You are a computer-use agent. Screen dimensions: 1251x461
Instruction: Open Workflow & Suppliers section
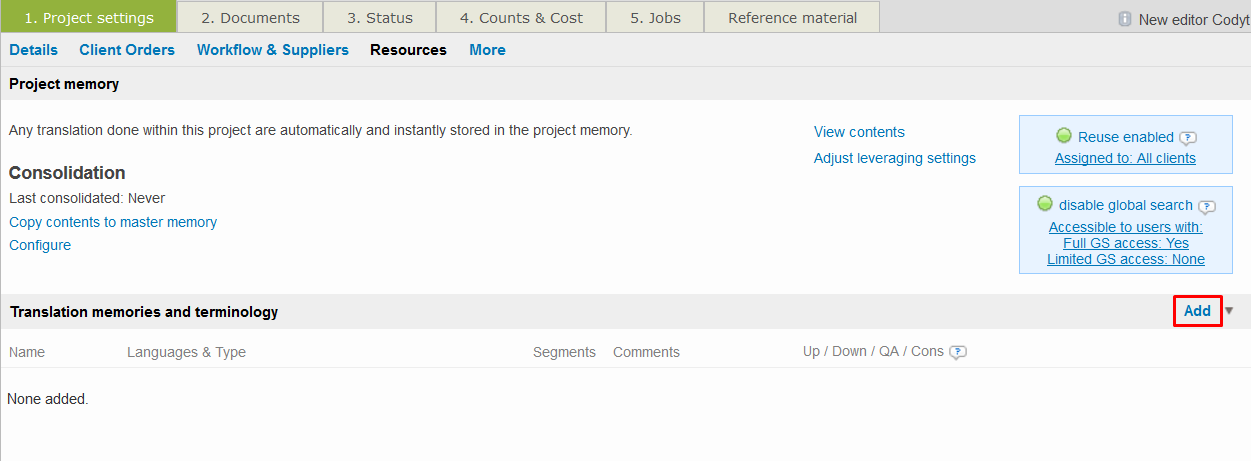[x=273, y=50]
